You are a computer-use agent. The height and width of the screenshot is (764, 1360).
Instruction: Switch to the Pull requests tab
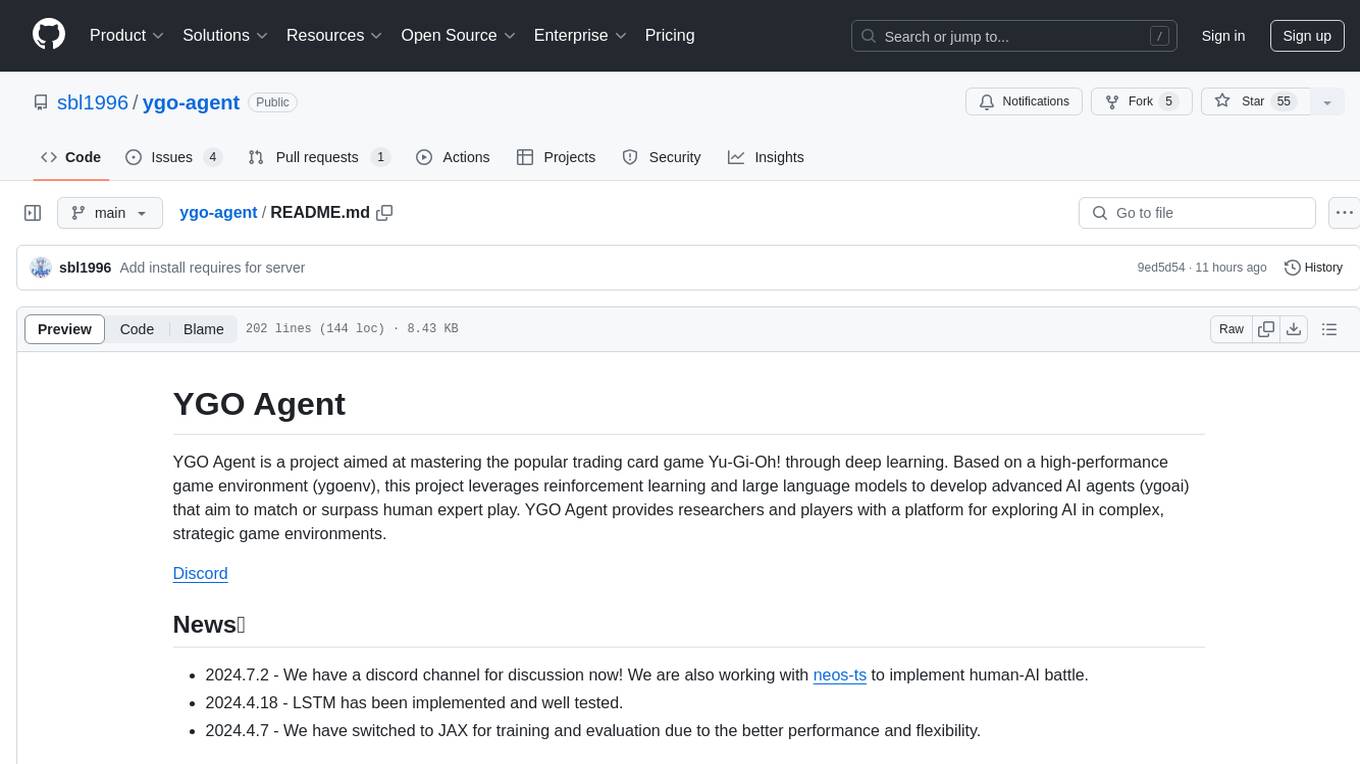[x=318, y=157]
